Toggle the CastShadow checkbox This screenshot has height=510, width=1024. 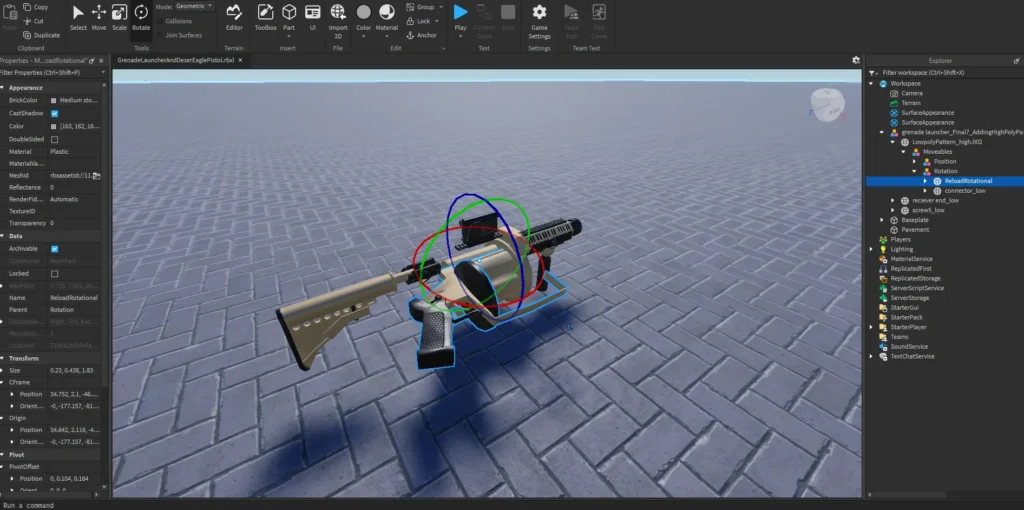tap(54, 114)
